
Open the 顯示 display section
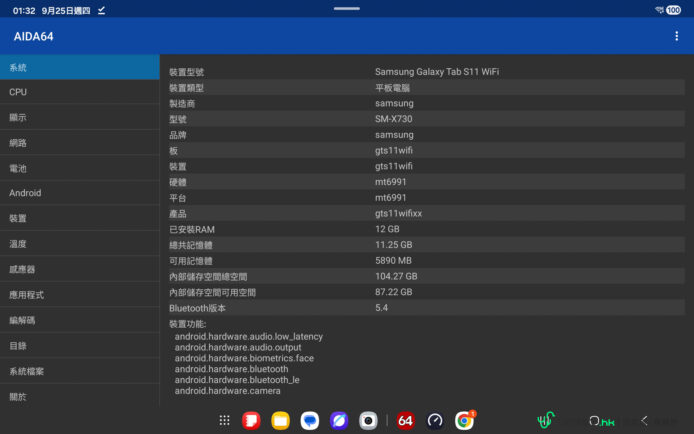pyautogui.click(x=80, y=117)
